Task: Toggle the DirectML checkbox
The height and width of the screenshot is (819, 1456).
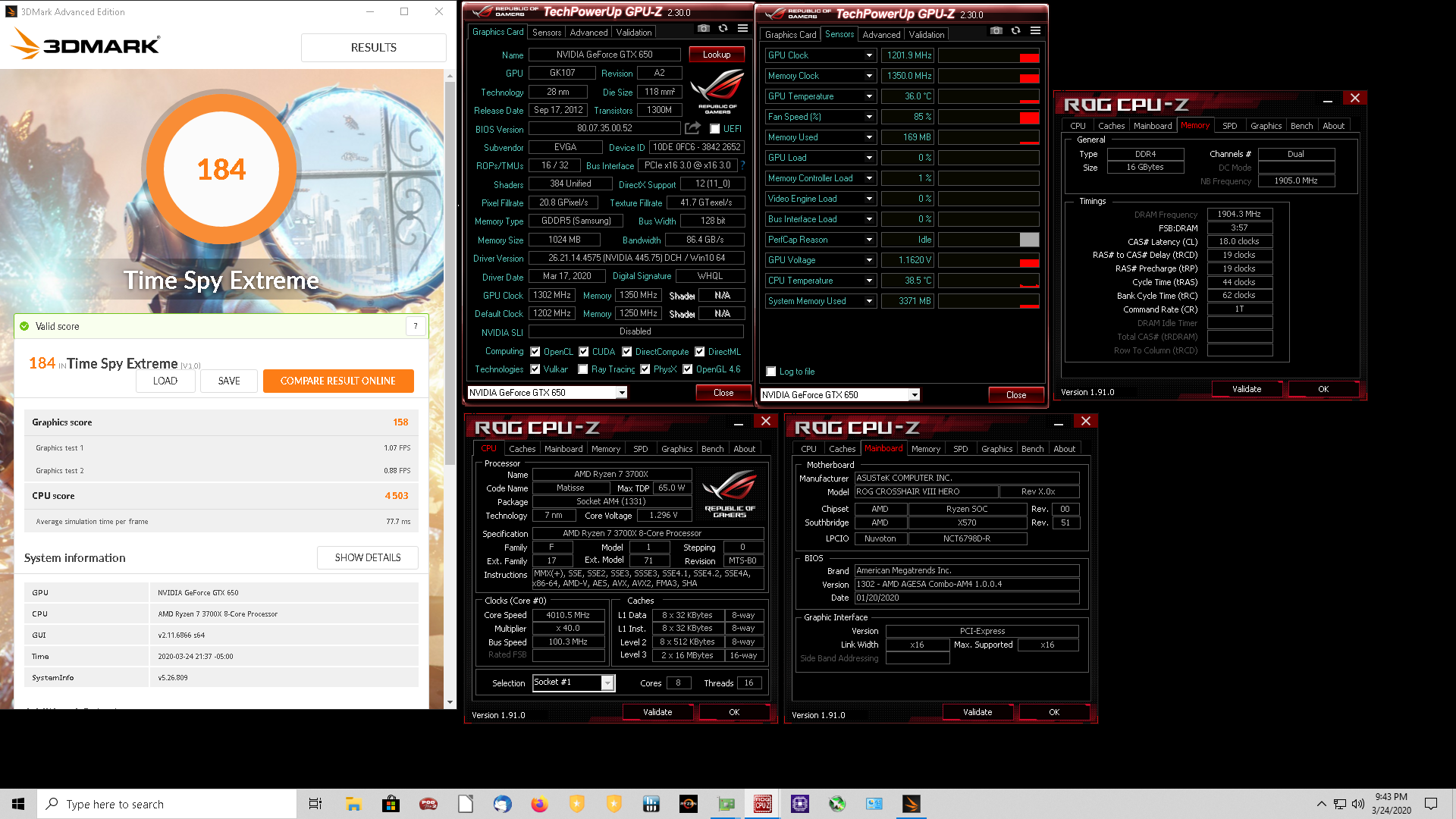Action: [x=700, y=352]
